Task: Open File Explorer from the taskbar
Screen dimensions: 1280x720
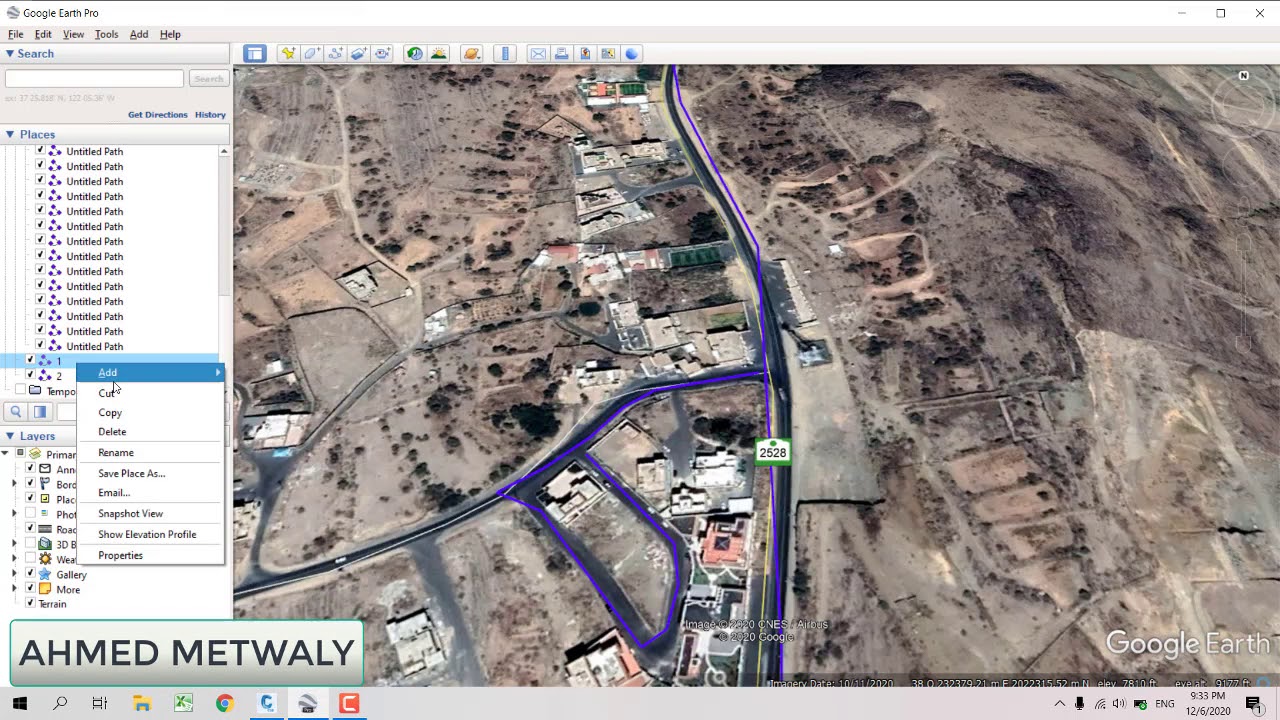Action: [141, 704]
